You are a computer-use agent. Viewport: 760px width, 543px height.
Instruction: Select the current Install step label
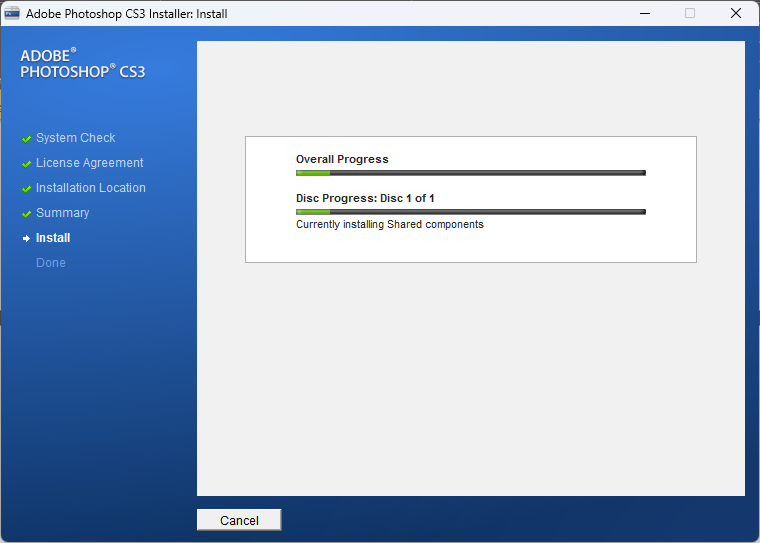[53, 238]
